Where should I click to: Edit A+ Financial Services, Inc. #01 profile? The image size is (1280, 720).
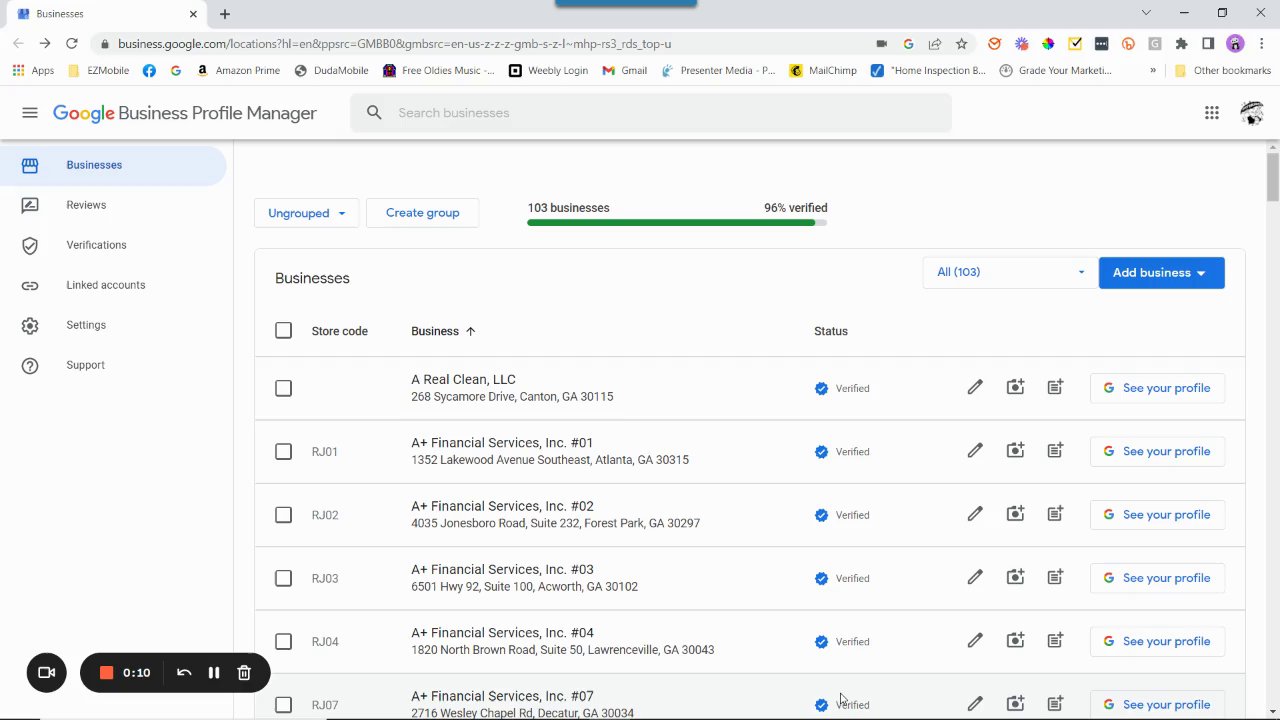pyautogui.click(x=975, y=451)
